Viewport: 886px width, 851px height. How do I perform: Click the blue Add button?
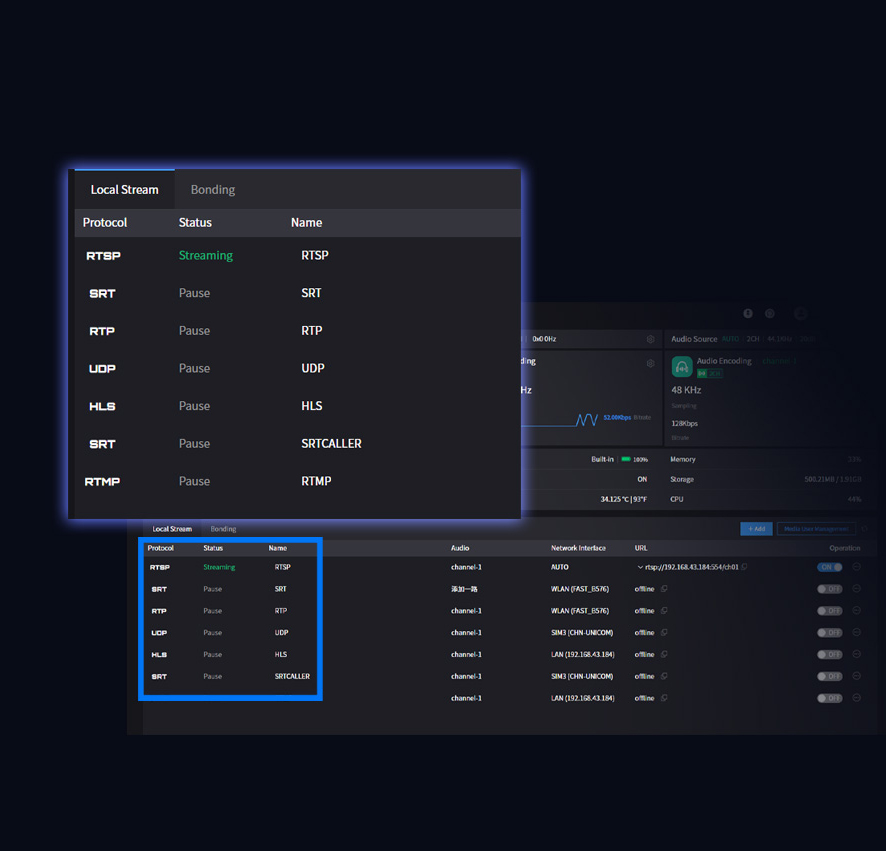coord(756,528)
